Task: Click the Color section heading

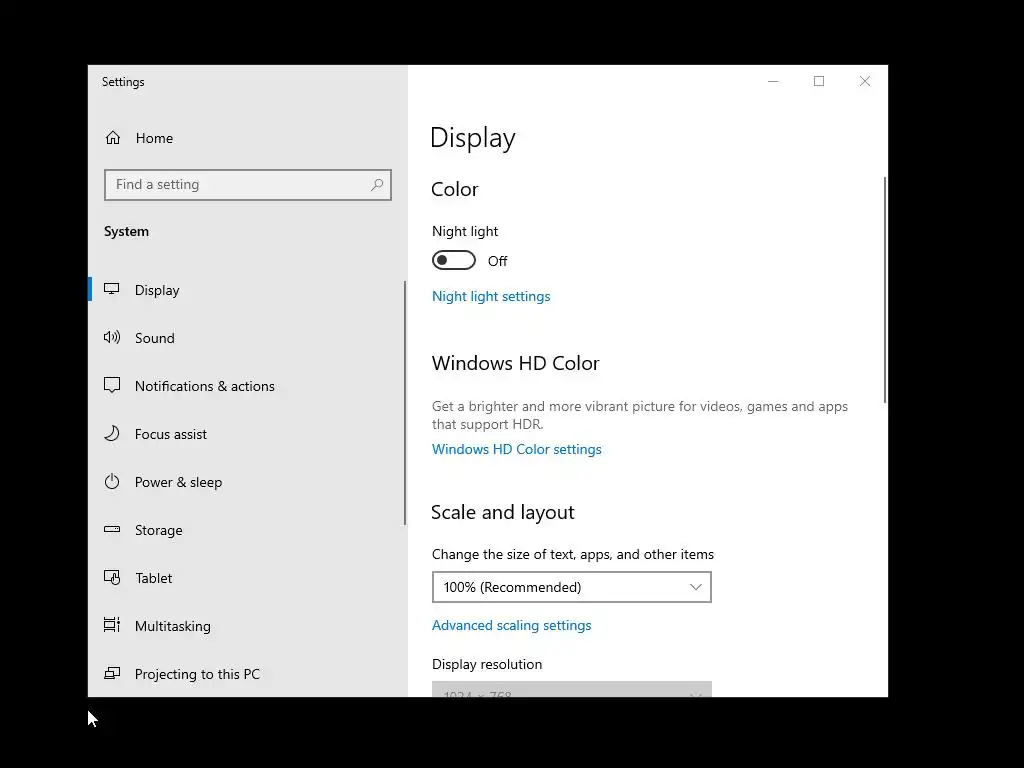Action: click(x=455, y=189)
